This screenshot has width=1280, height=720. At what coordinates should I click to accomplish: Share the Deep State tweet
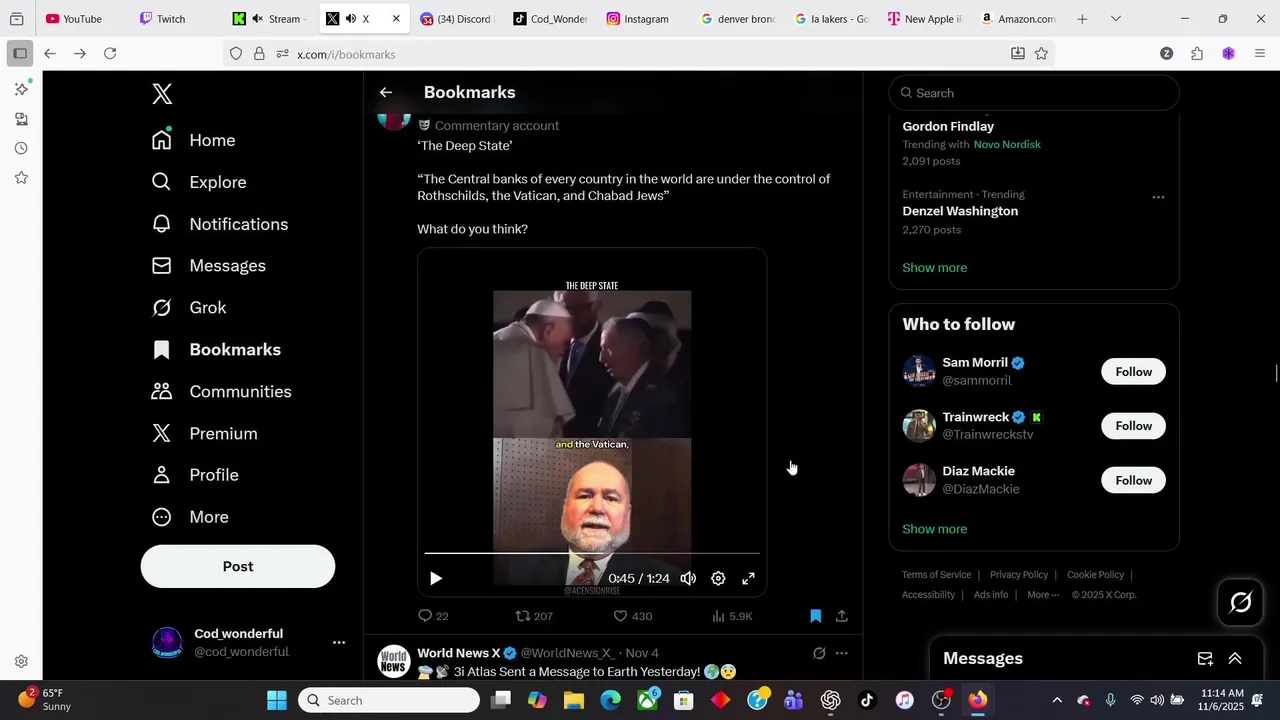842,616
